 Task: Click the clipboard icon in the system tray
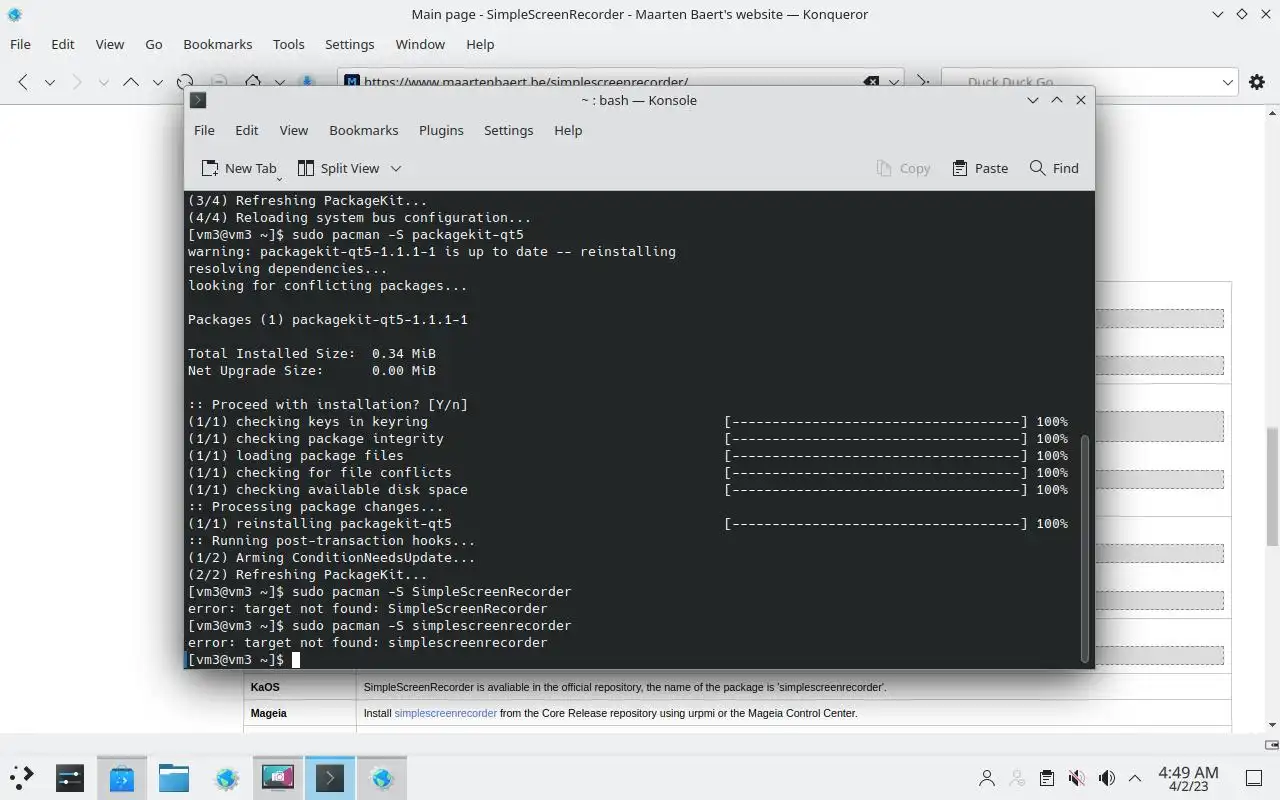click(1047, 778)
